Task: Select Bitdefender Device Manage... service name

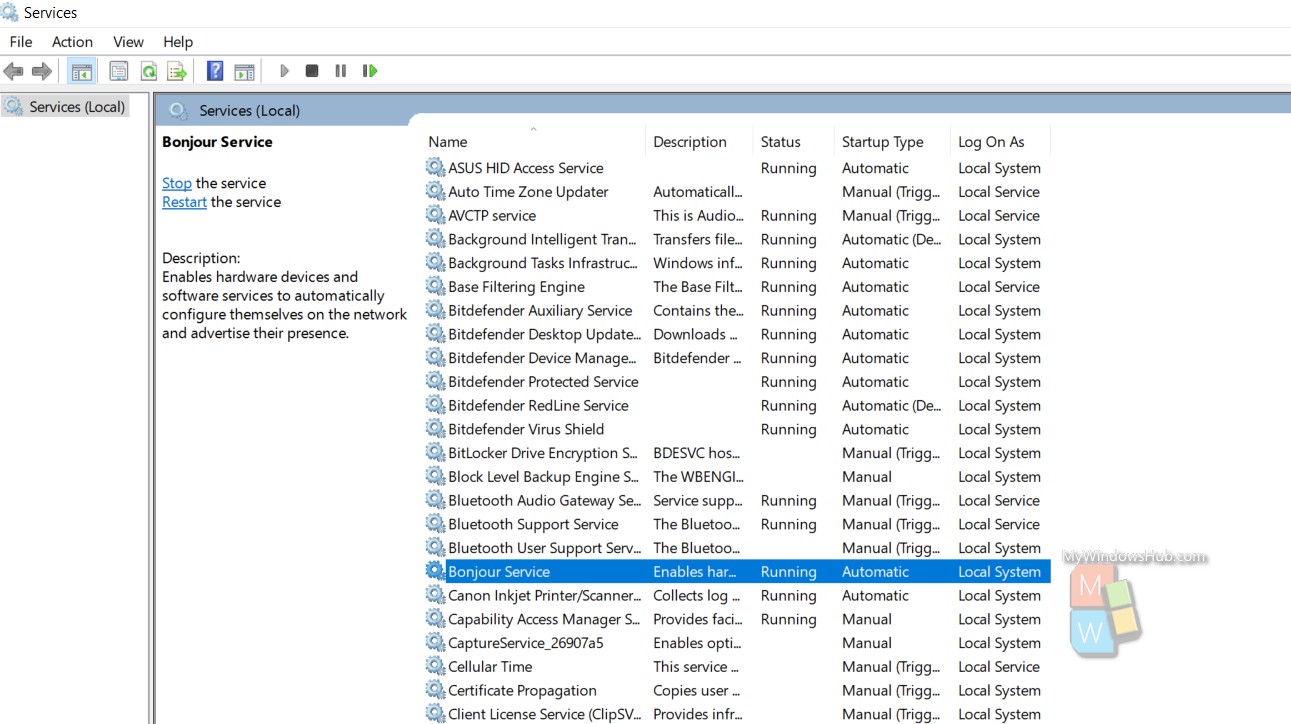Action: tap(543, 358)
